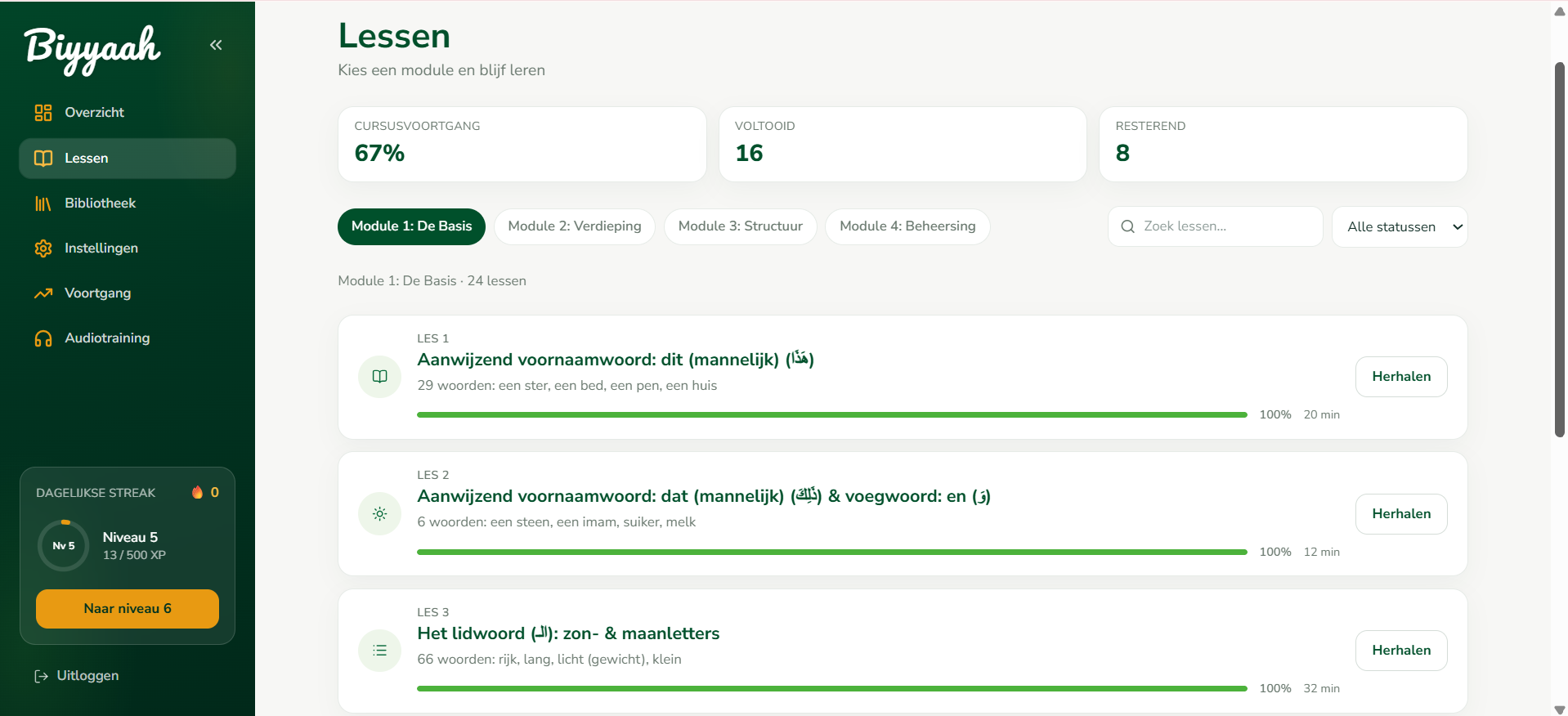Click the Voortgang trend-line icon
The image size is (1568, 716).
tap(43, 293)
